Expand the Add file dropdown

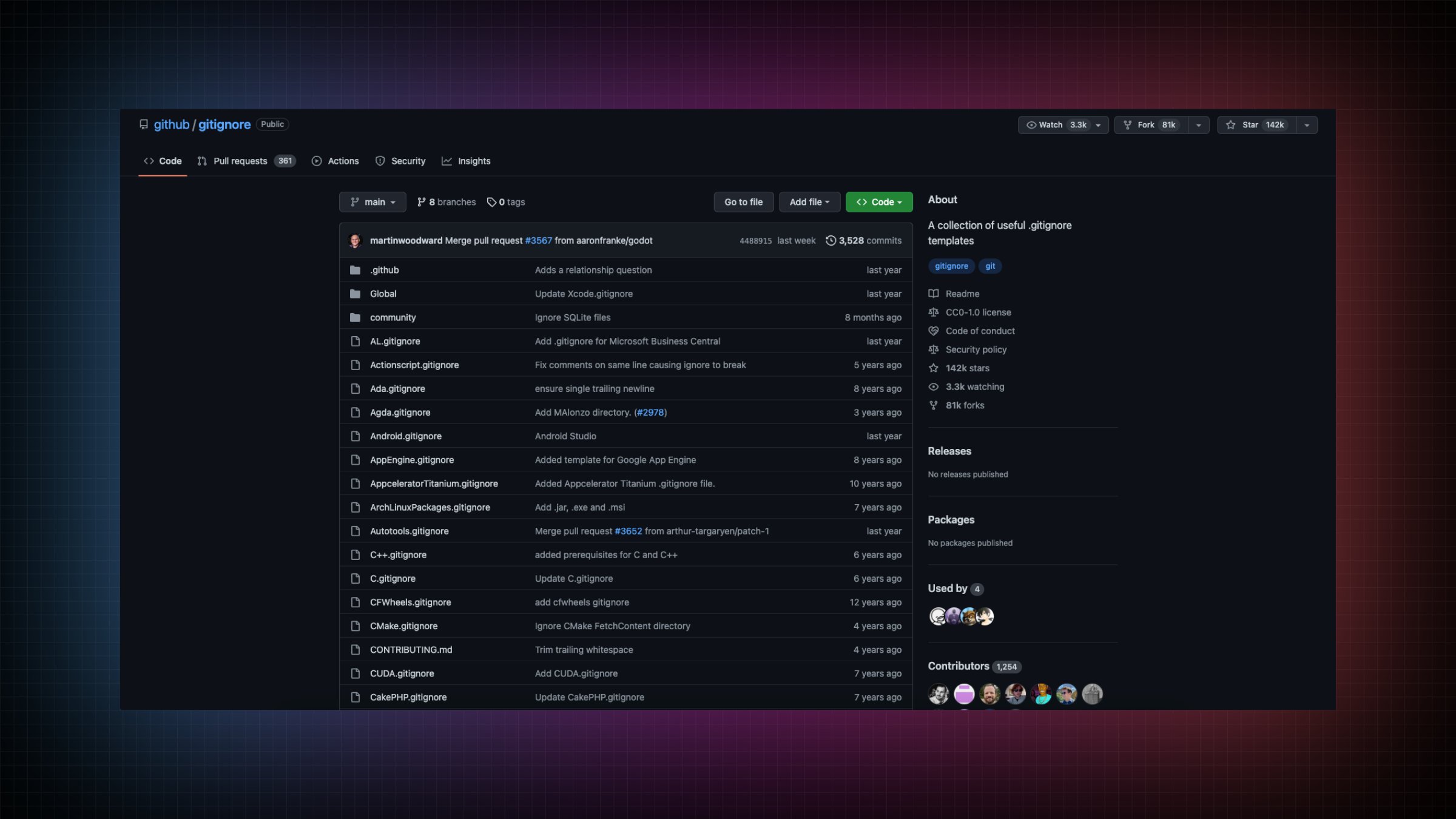tap(809, 201)
